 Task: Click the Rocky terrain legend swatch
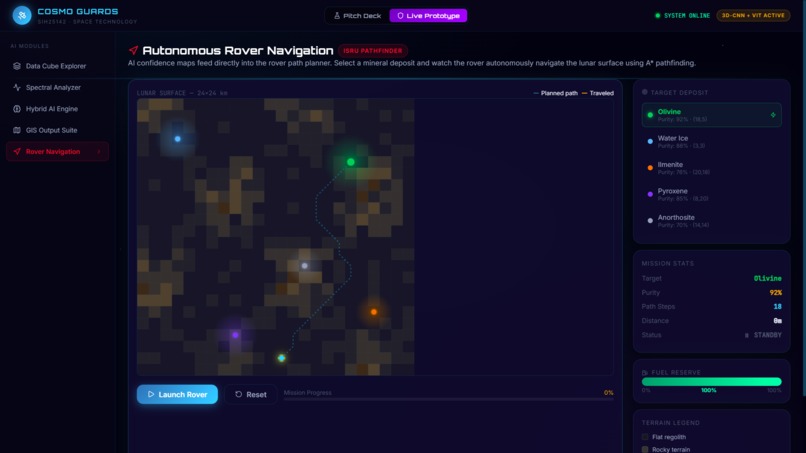[645, 449]
